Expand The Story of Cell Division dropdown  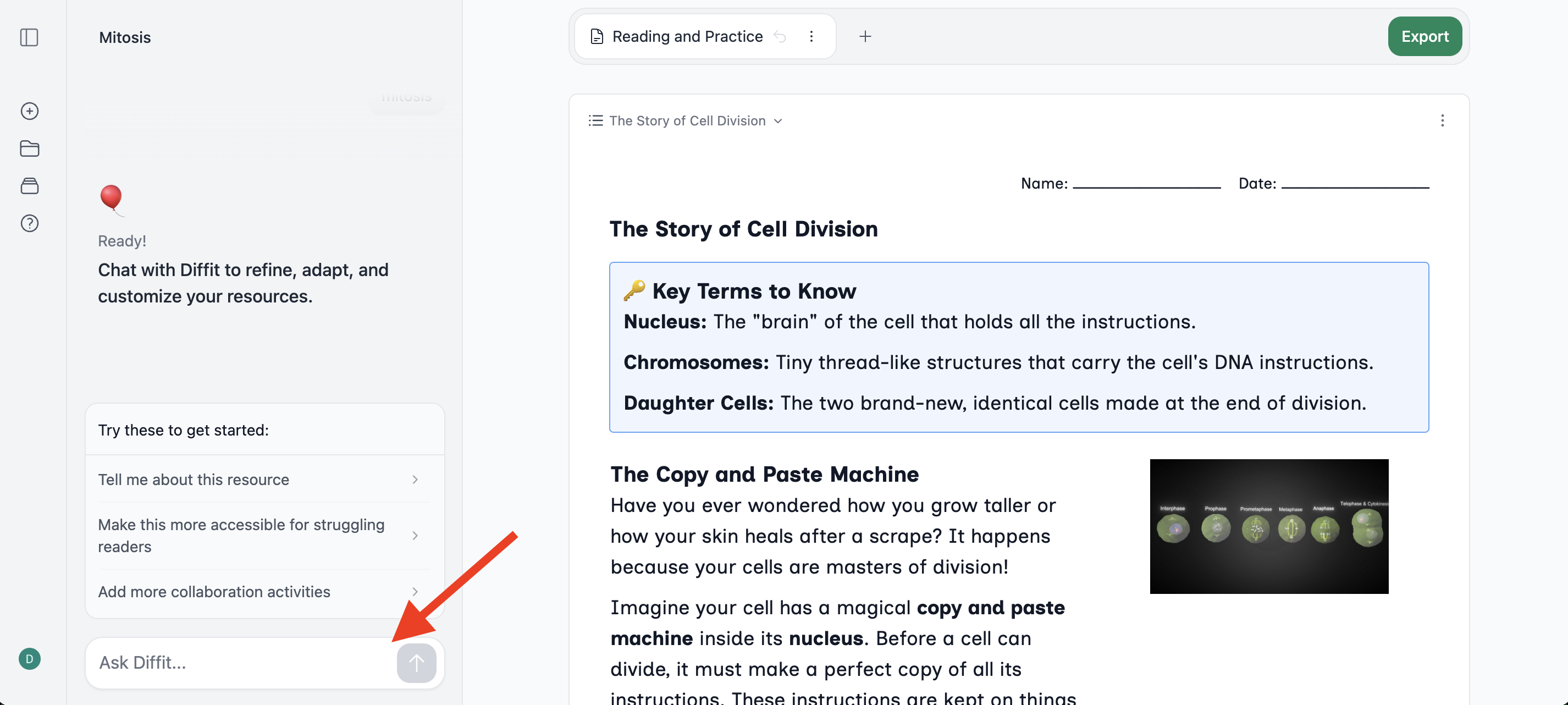point(778,121)
